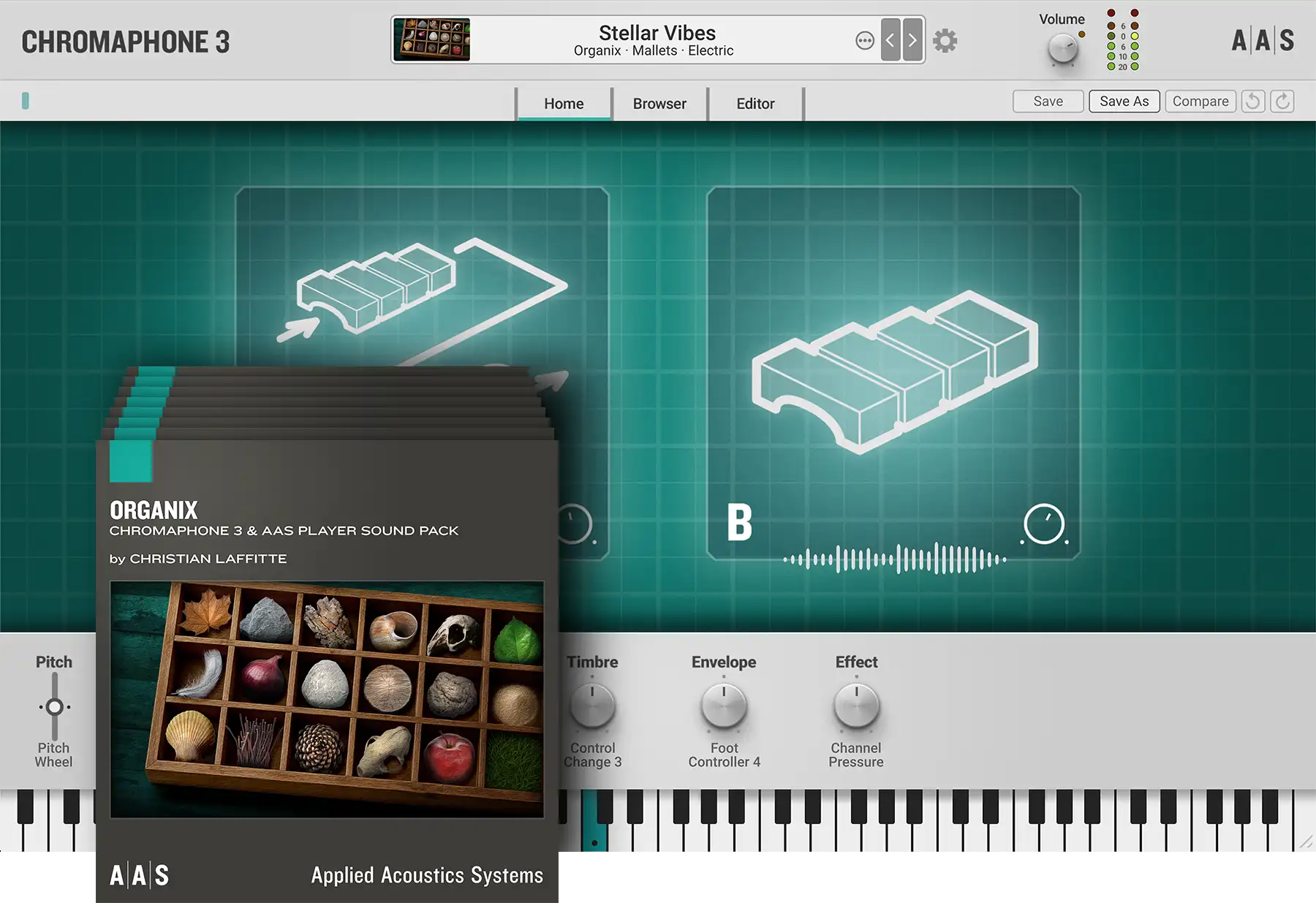Screen dimensions: 1316x903
Task: Select the resonator B beam icon
Action: (x=895, y=371)
